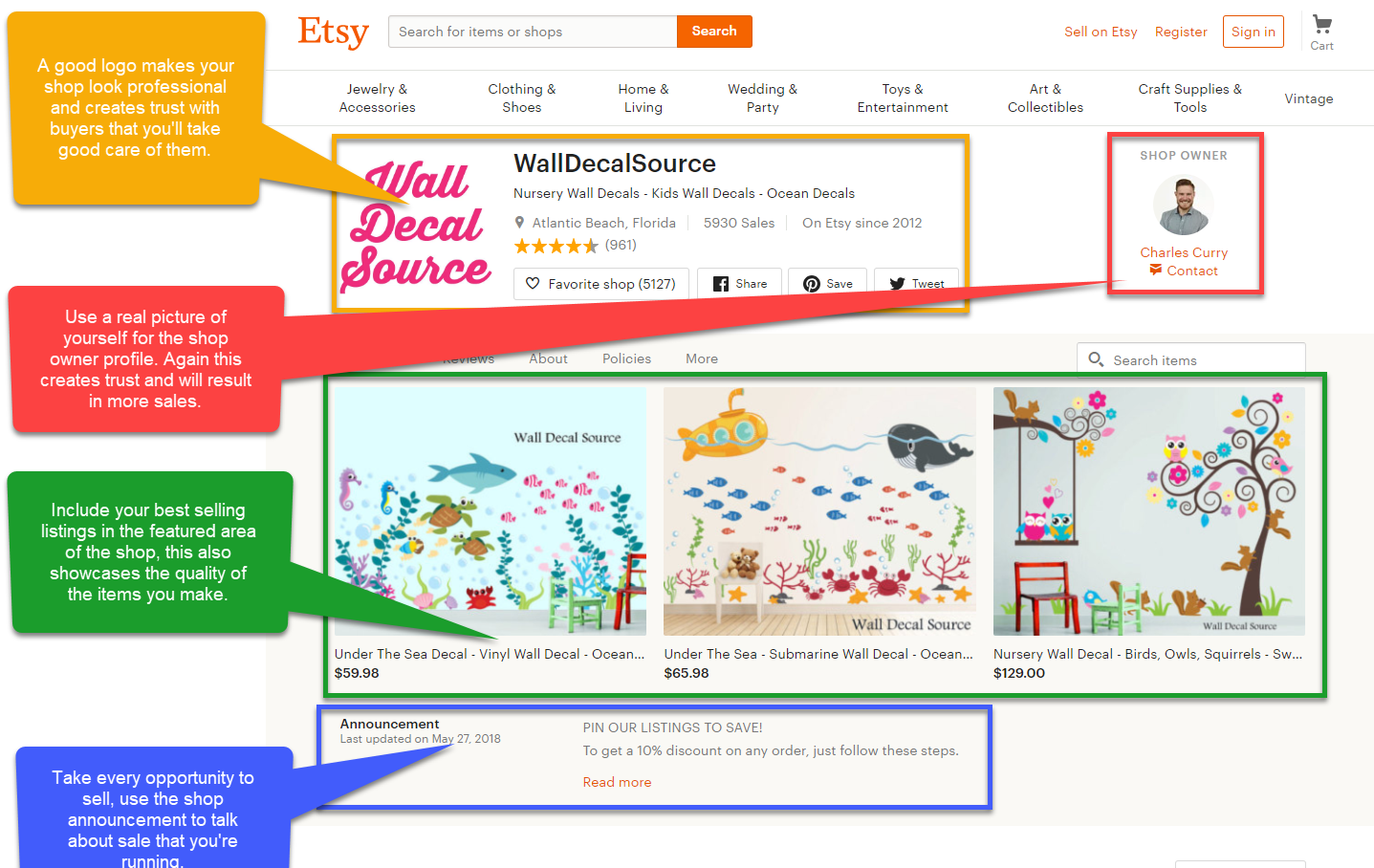Click the shopping cart icon
Screen dimensions: 1374x868
point(1322,24)
